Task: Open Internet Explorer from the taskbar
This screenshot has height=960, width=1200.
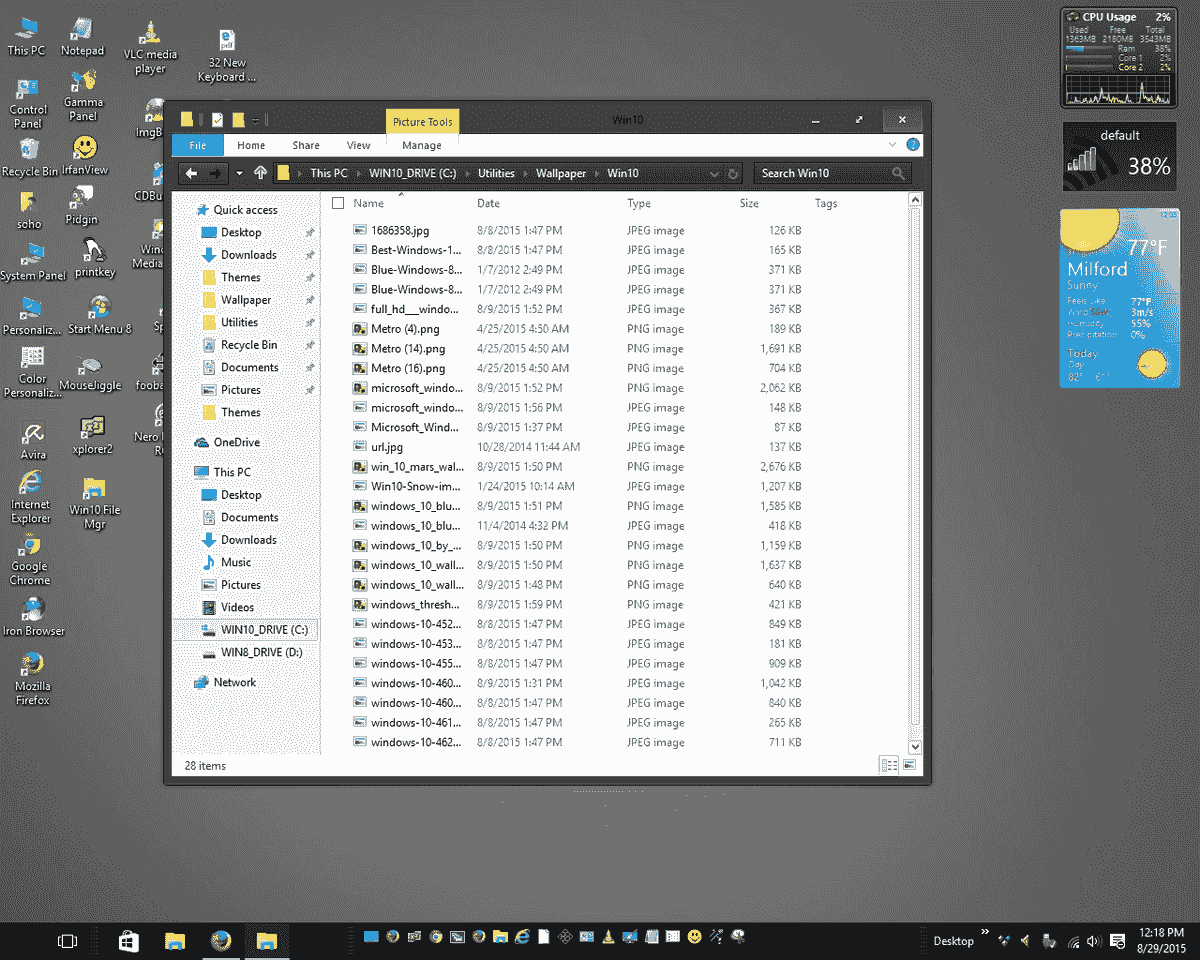Action: (524, 937)
